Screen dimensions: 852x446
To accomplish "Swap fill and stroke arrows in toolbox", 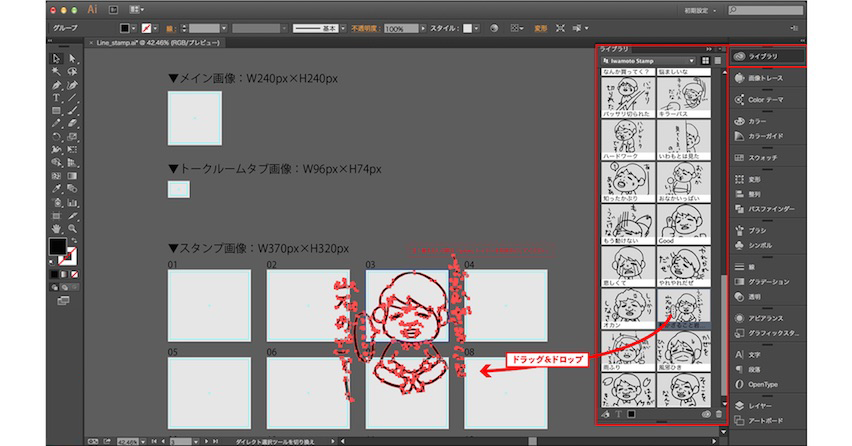I will tap(74, 240).
